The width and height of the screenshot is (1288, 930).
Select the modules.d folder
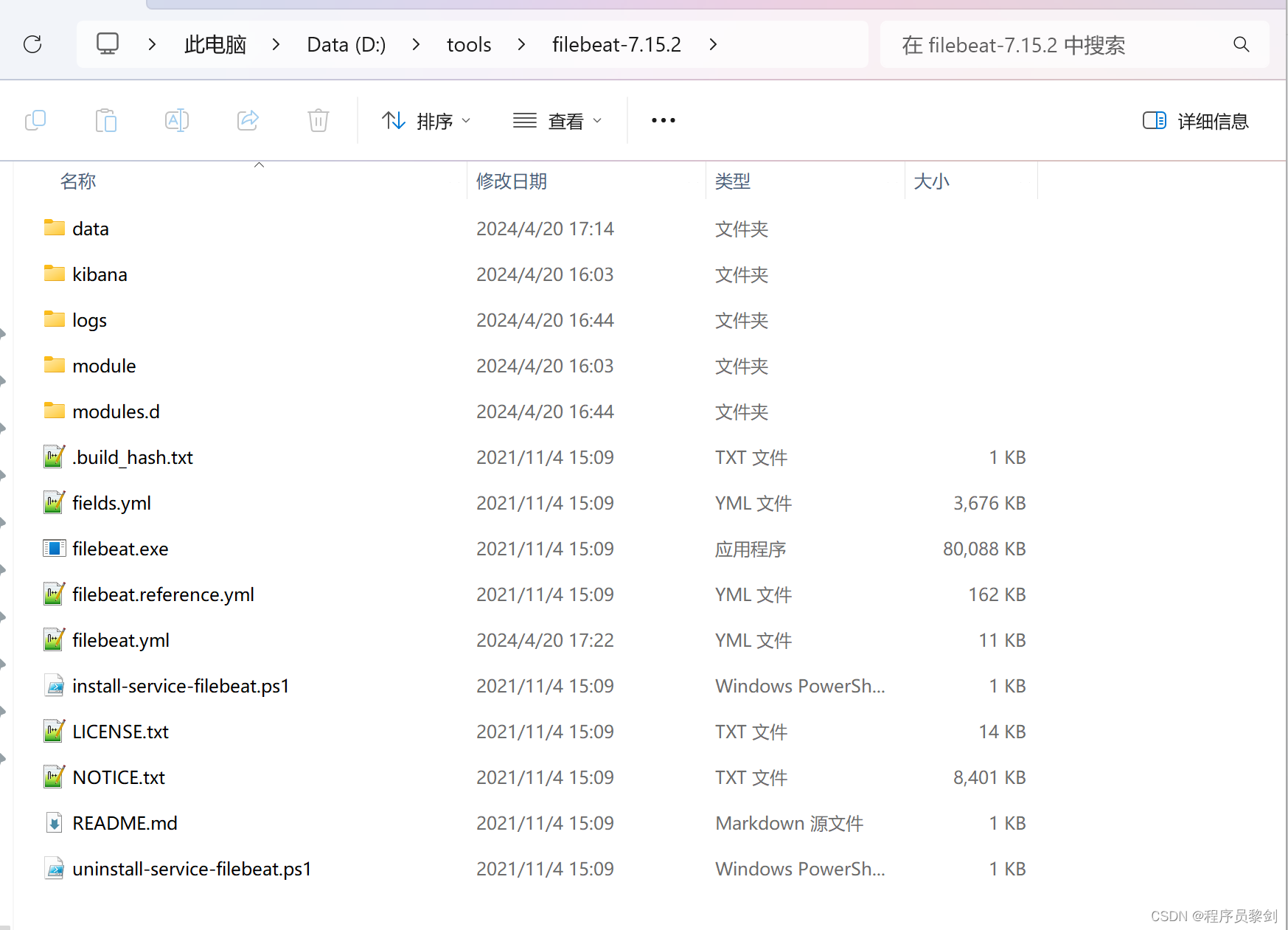pos(115,411)
